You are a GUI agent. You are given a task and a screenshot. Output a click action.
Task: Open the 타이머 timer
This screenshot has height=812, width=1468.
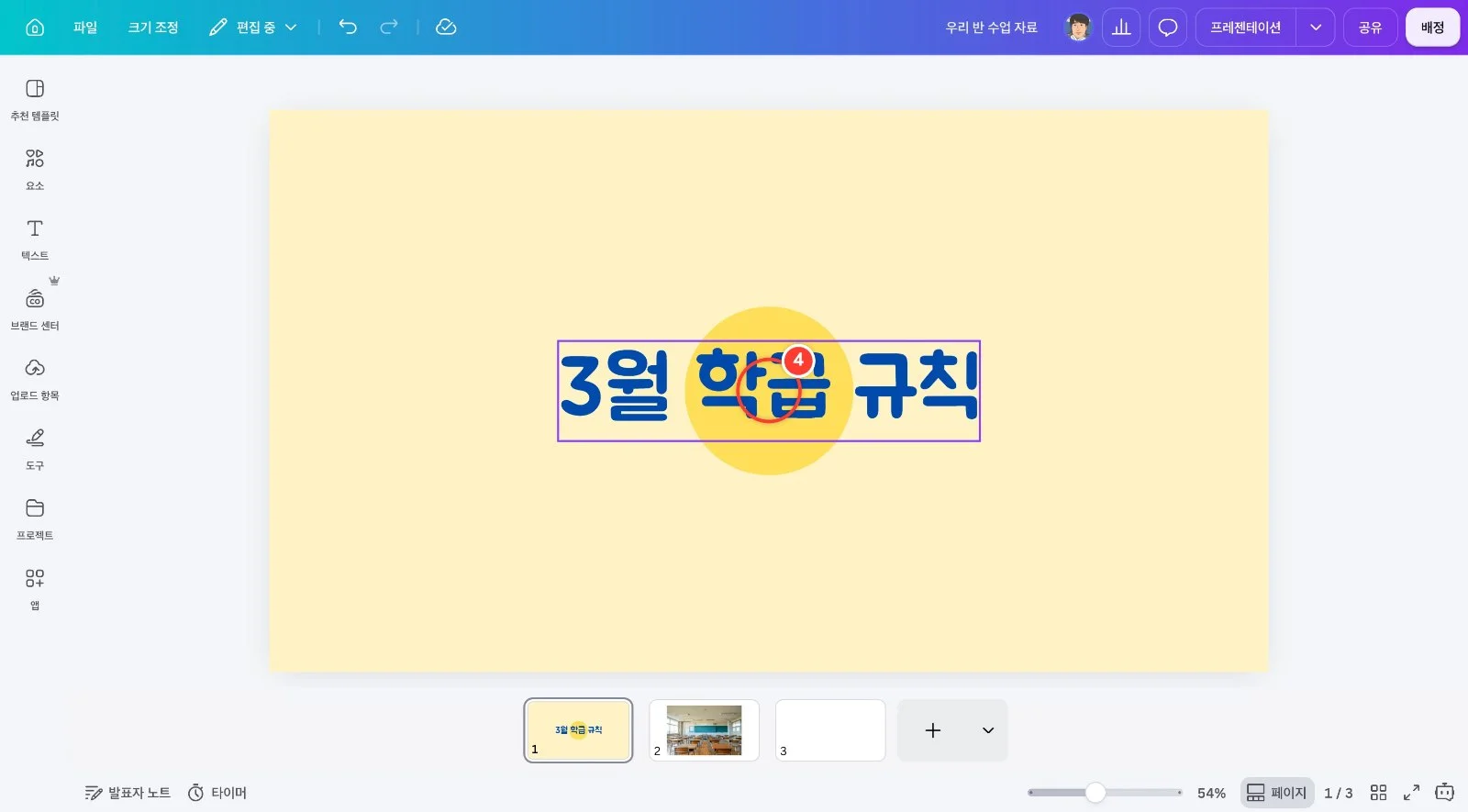tap(217, 793)
